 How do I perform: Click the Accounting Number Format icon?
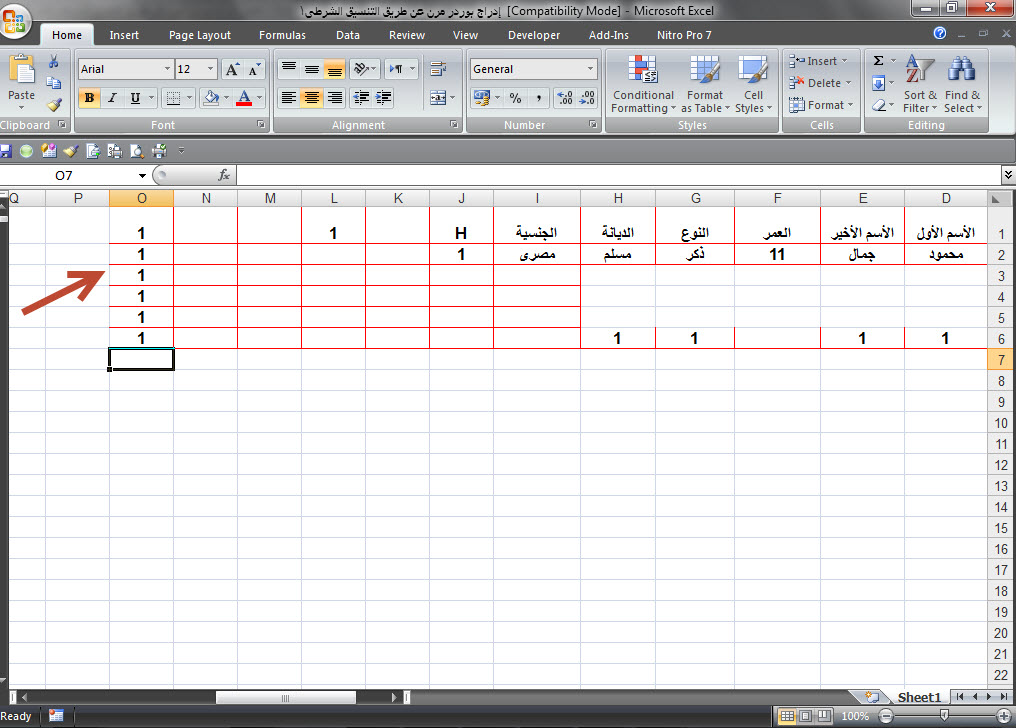click(x=481, y=98)
